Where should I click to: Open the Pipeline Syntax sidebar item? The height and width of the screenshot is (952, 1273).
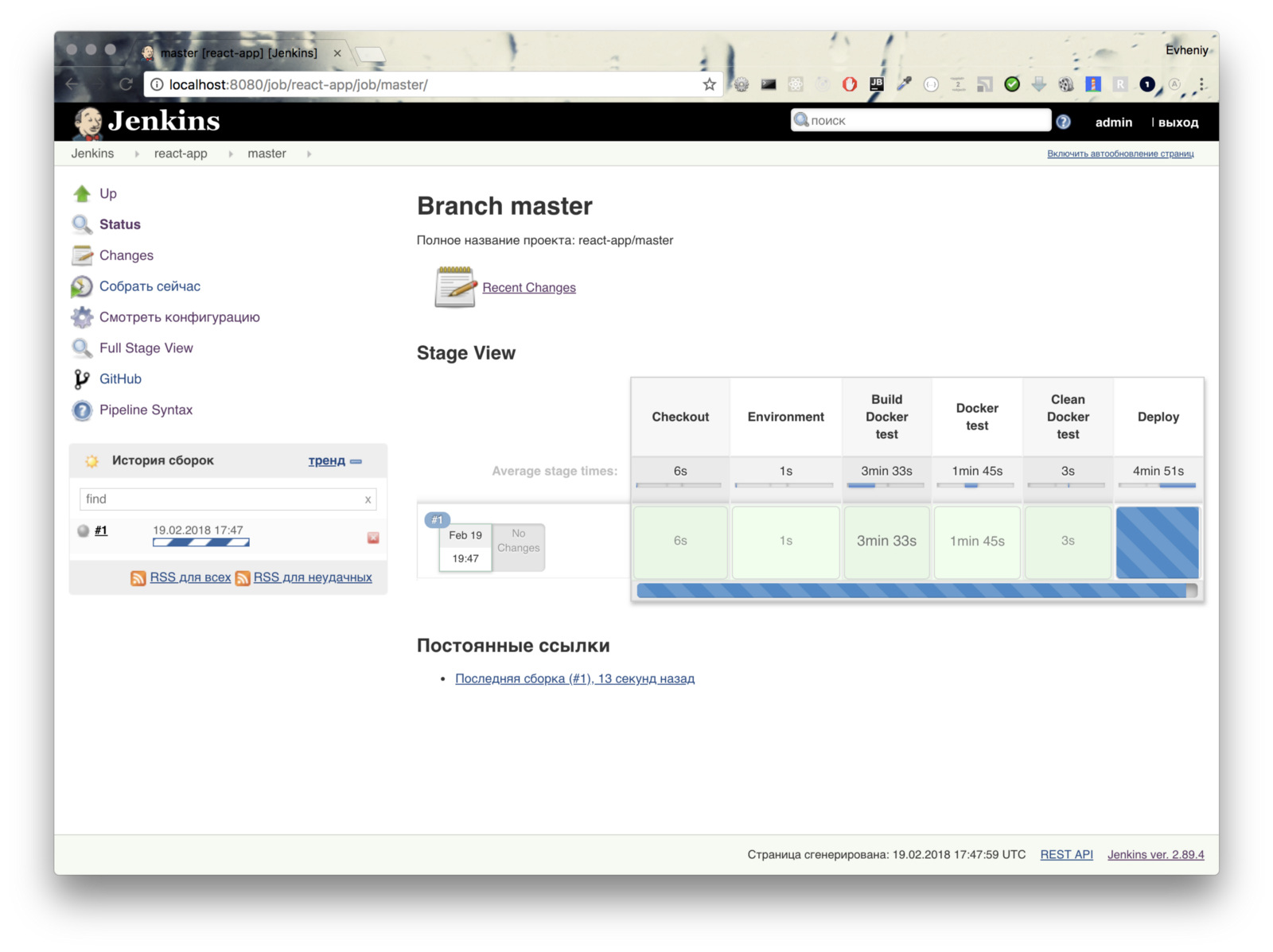(146, 410)
